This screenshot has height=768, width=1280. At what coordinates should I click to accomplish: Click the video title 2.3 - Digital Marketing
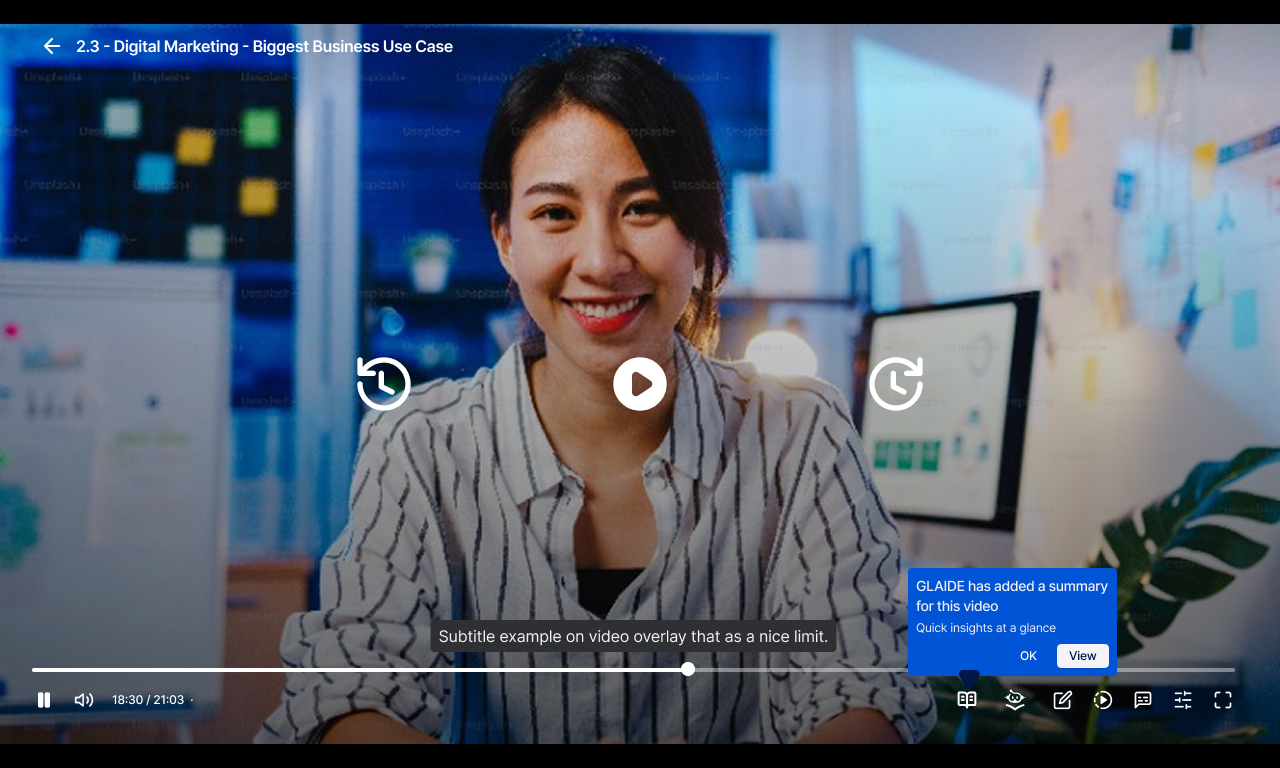264,46
